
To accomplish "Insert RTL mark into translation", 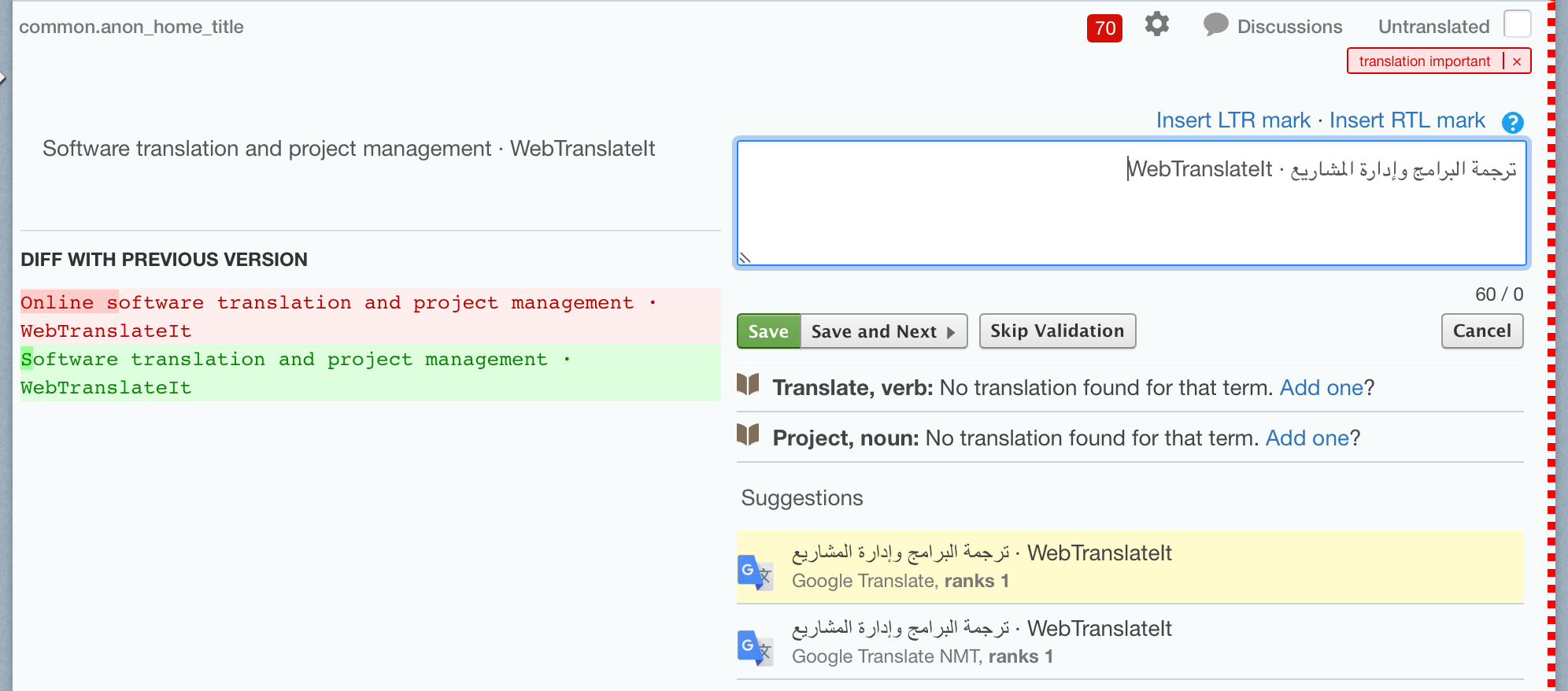I will pyautogui.click(x=1407, y=120).
